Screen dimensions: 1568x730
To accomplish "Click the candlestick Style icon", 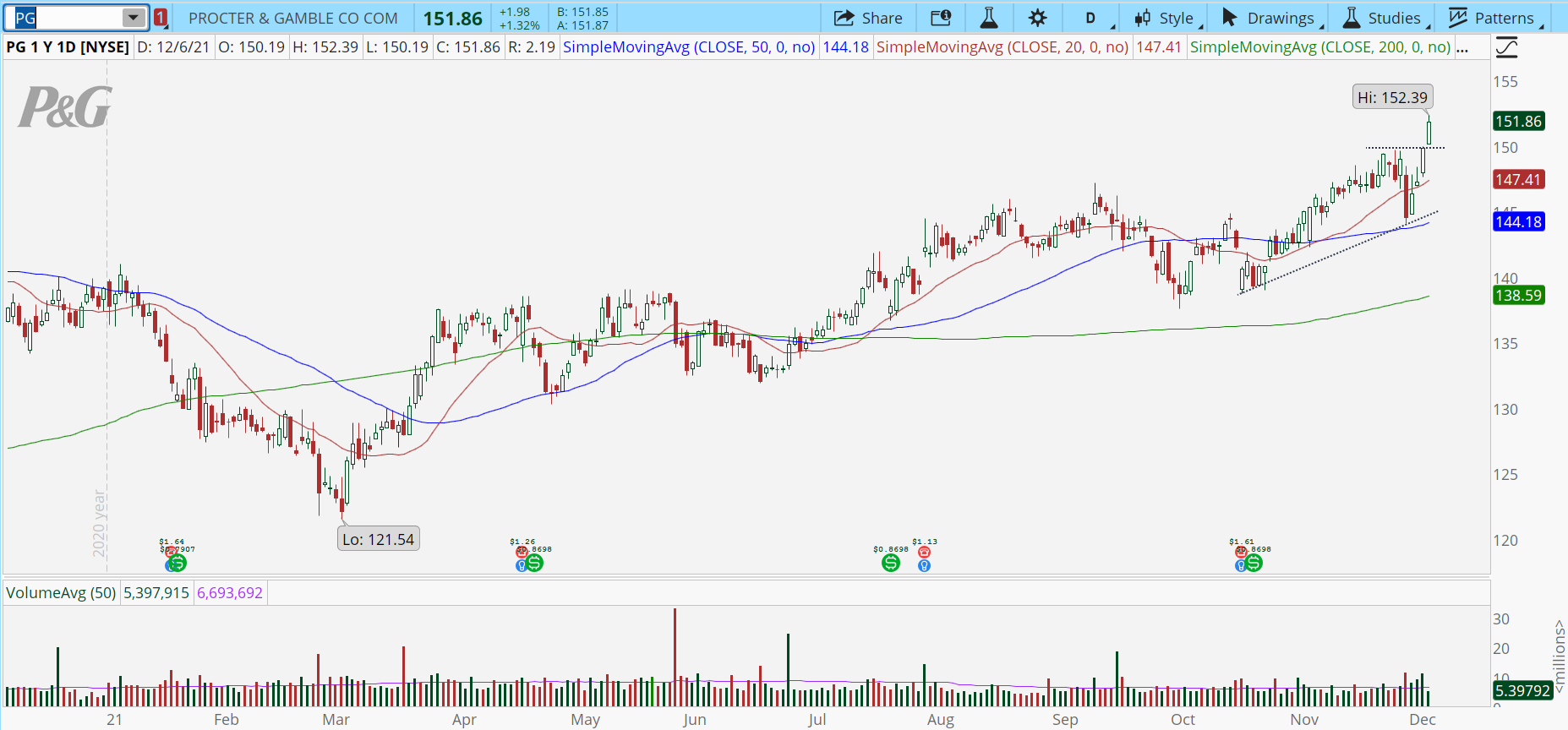I will coord(1143,18).
